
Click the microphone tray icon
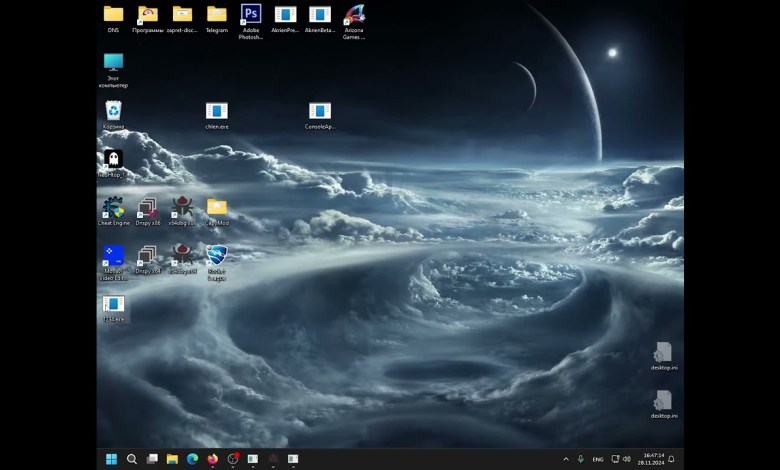tap(580, 459)
